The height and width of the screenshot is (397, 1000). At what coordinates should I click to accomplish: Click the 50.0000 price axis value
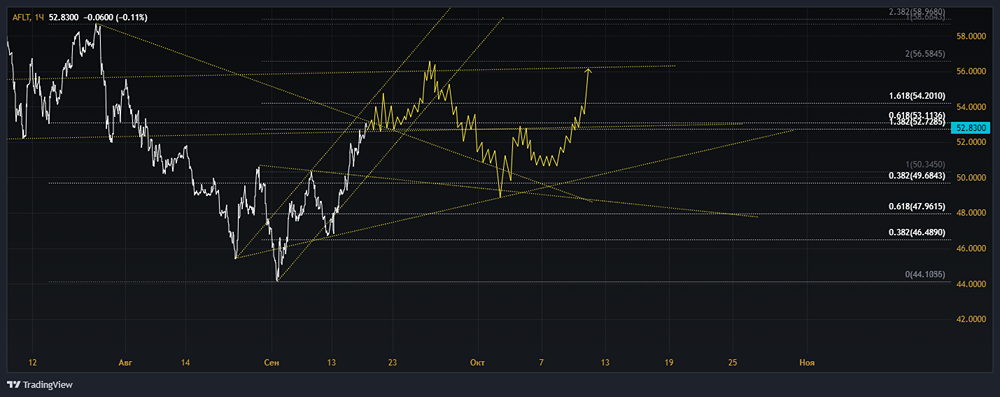tap(971, 177)
